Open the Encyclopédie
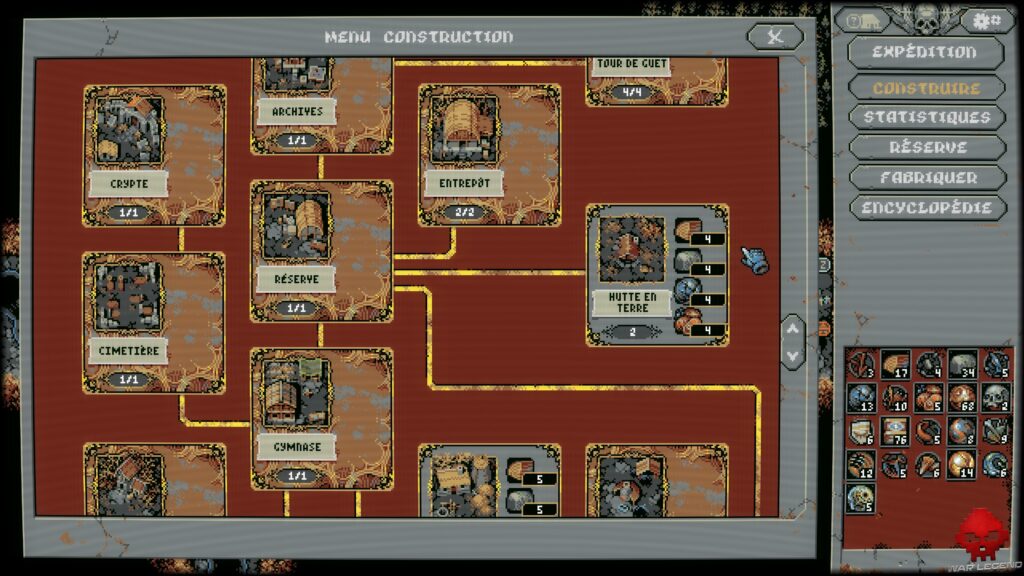The height and width of the screenshot is (576, 1024). coord(926,208)
